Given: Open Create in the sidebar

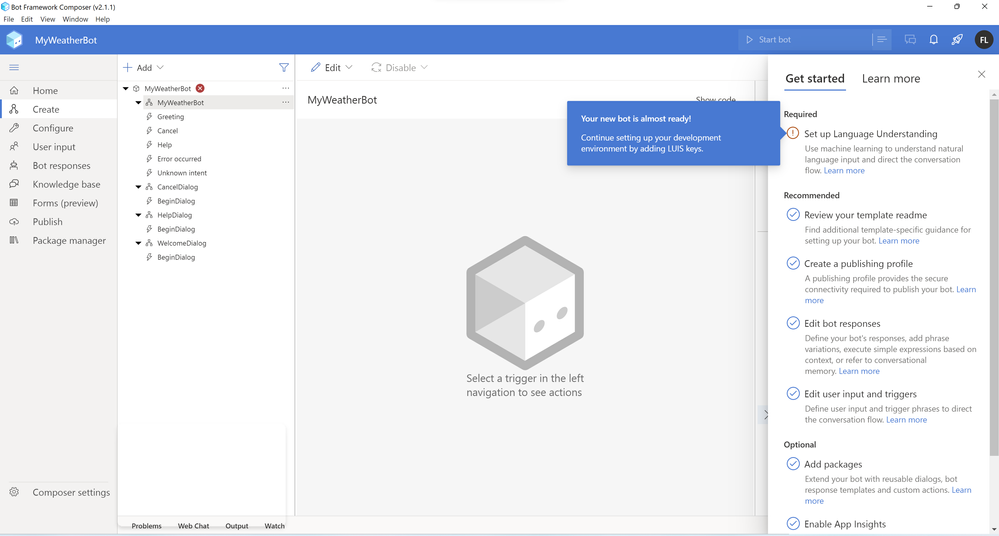Looking at the screenshot, I should [59, 110].
